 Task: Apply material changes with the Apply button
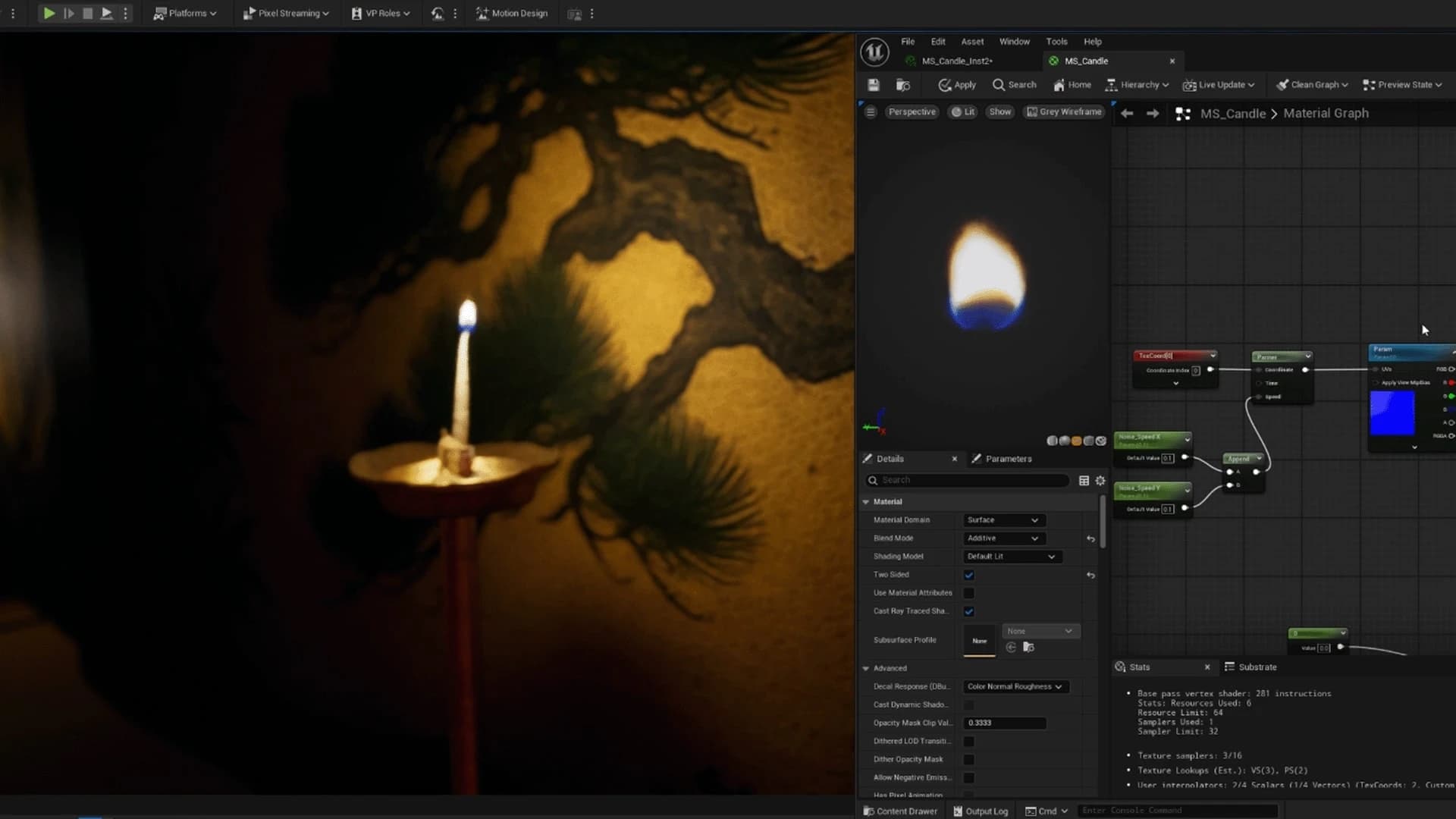tap(956, 85)
